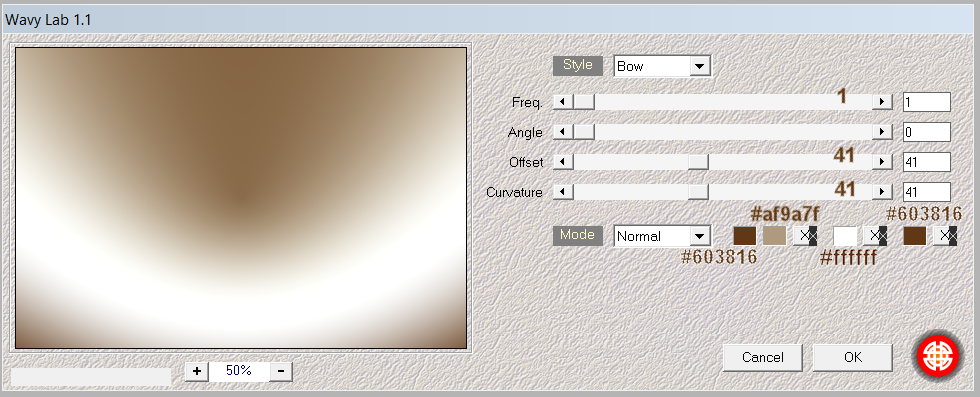The width and height of the screenshot is (980, 397).
Task: Zoom out preview with minus button
Action: (x=281, y=371)
